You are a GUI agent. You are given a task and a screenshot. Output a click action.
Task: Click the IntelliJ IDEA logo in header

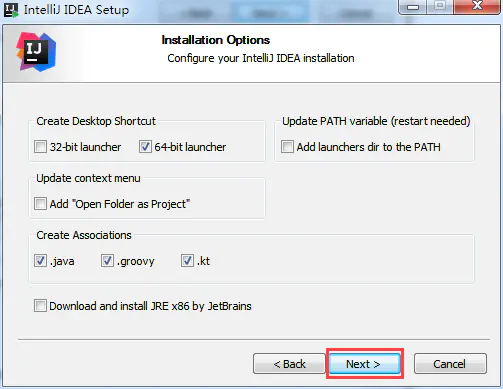click(x=36, y=52)
